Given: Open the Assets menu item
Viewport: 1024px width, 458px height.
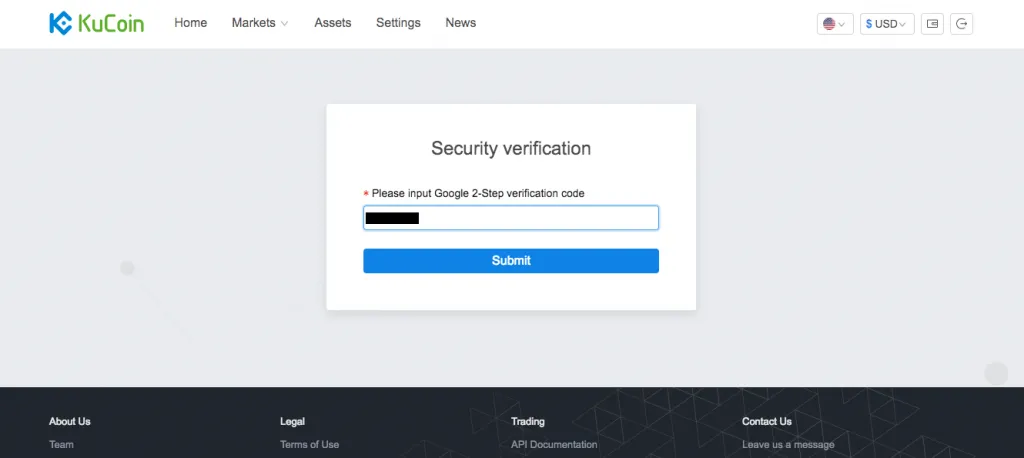Looking at the screenshot, I should coord(332,23).
